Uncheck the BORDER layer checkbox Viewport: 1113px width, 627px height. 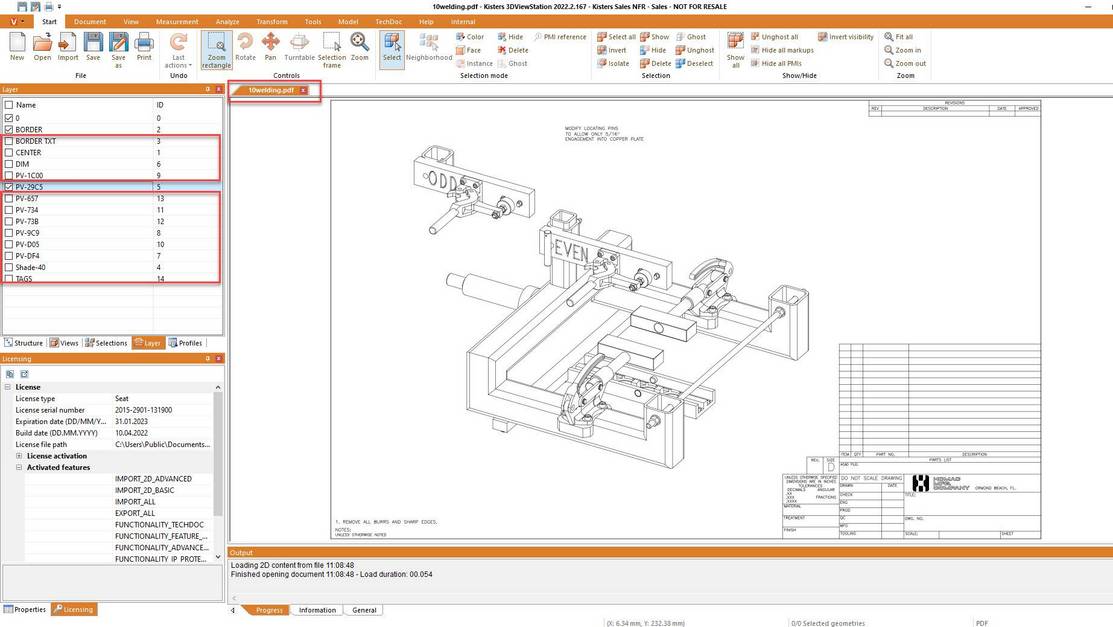9,129
